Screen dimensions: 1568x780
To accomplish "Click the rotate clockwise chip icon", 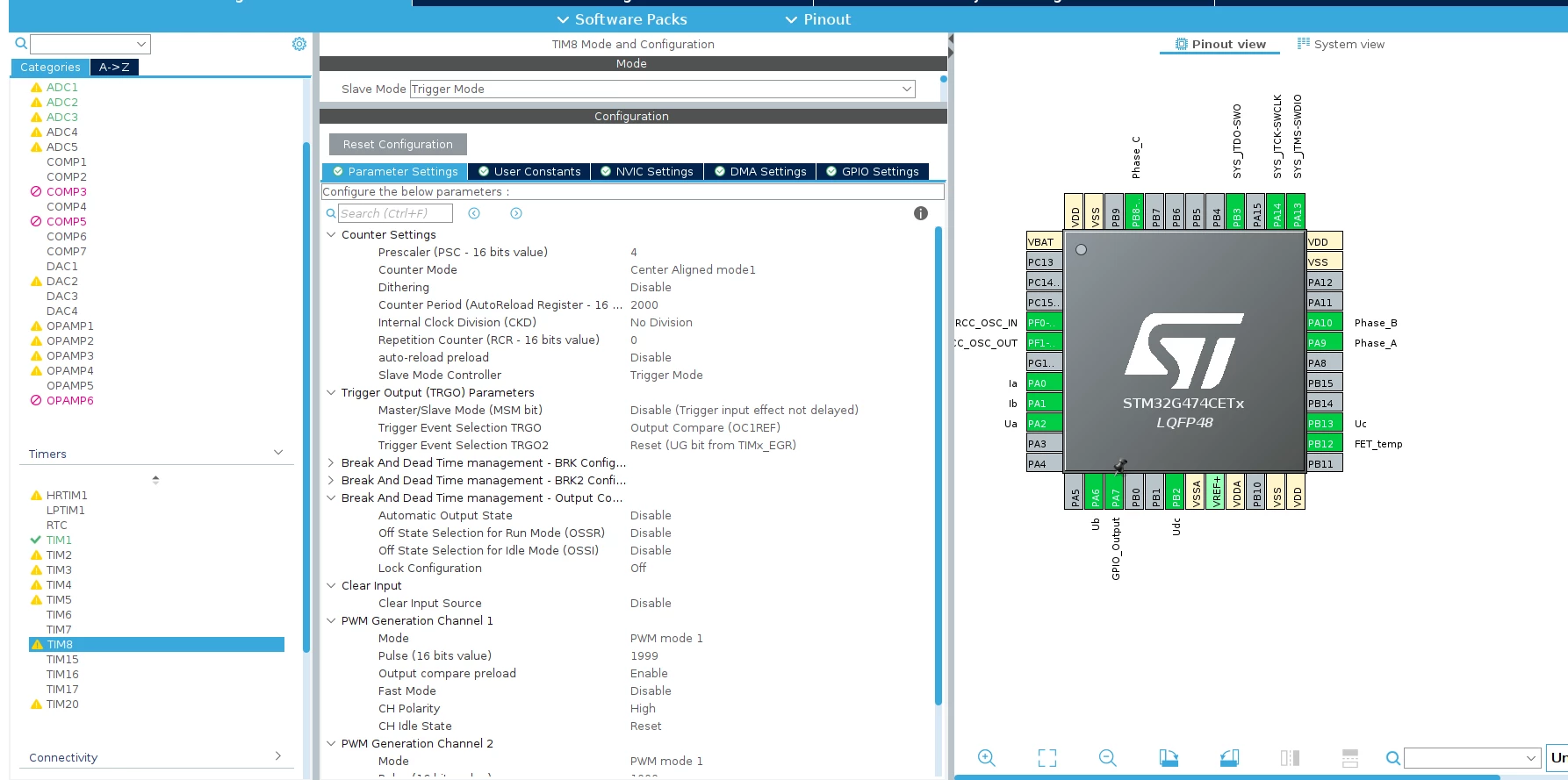I will (x=1169, y=758).
